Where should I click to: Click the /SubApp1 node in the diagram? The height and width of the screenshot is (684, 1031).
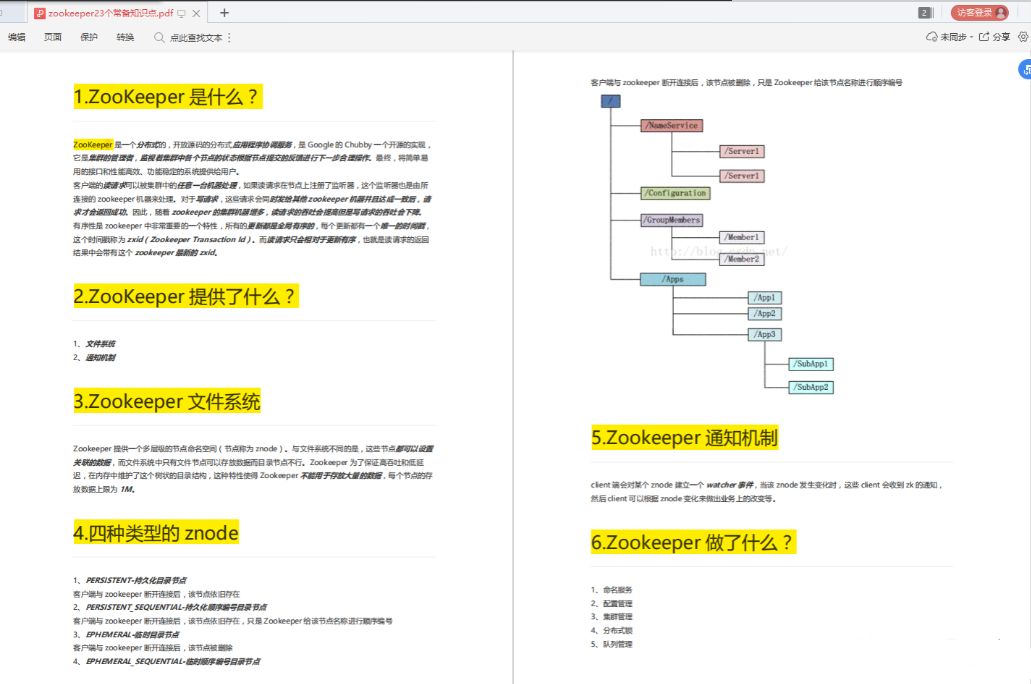[811, 364]
